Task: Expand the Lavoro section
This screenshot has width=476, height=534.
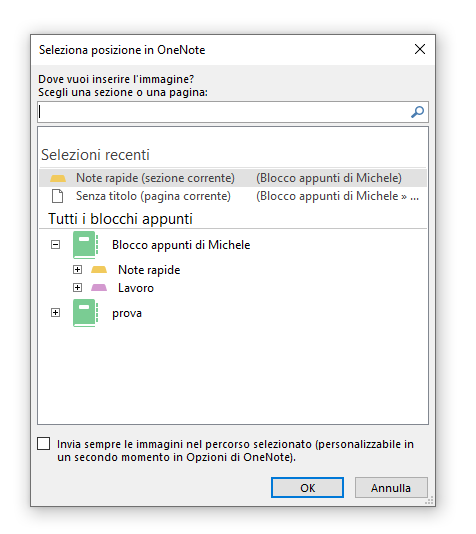Action: tap(78, 288)
